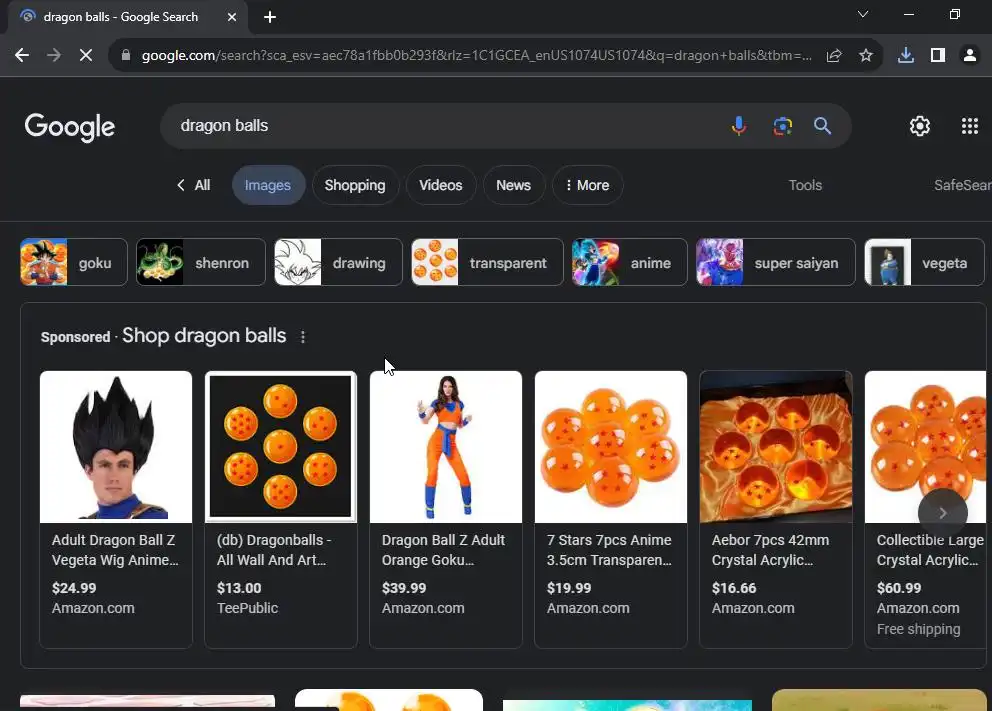Open the Google apps grid
Image resolution: width=992 pixels, height=711 pixels.
click(969, 126)
